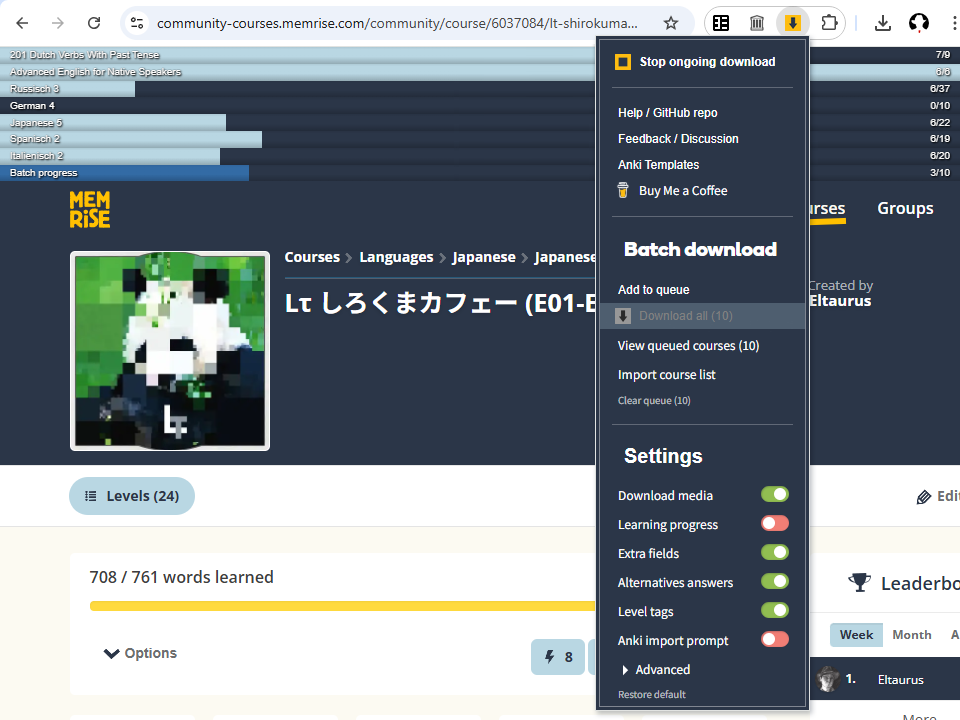960x720 pixels.
Task: Click the Batch progress bar
Action: 125,173
